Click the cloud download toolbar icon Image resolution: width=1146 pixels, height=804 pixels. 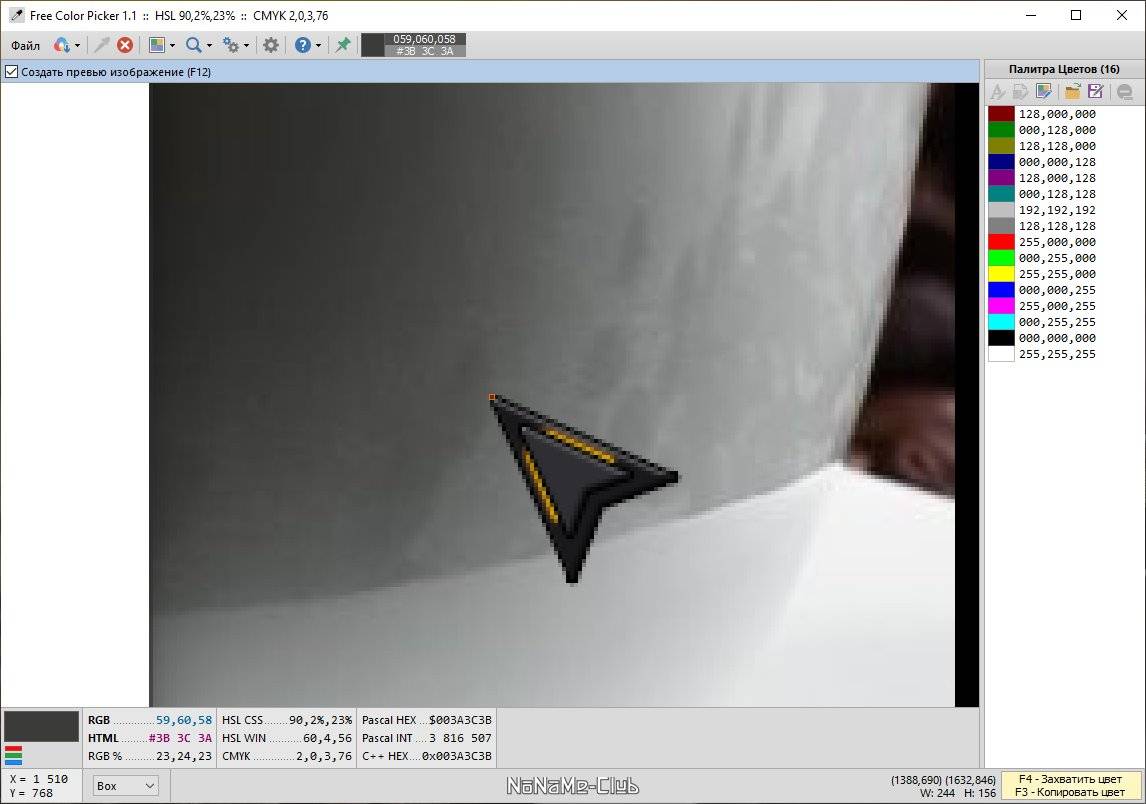point(61,45)
